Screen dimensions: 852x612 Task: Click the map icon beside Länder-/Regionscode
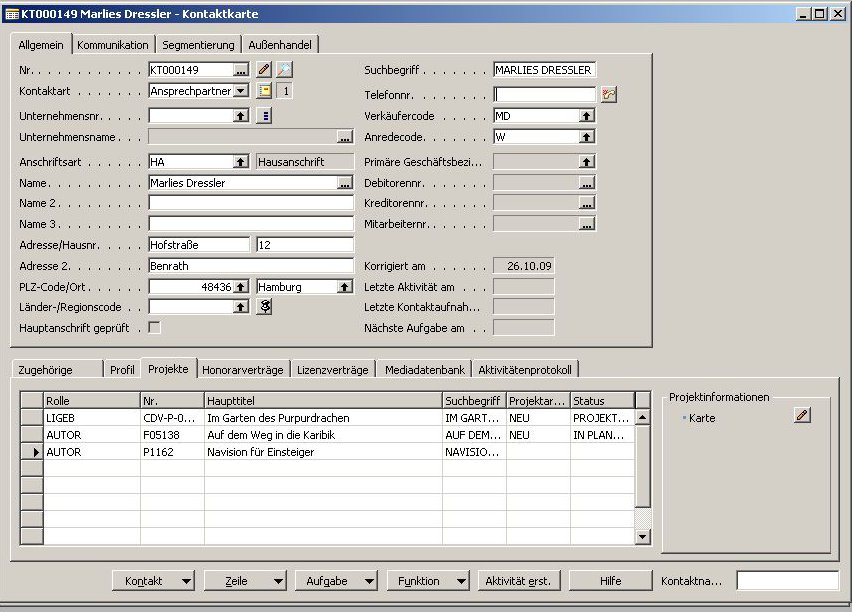[265, 307]
